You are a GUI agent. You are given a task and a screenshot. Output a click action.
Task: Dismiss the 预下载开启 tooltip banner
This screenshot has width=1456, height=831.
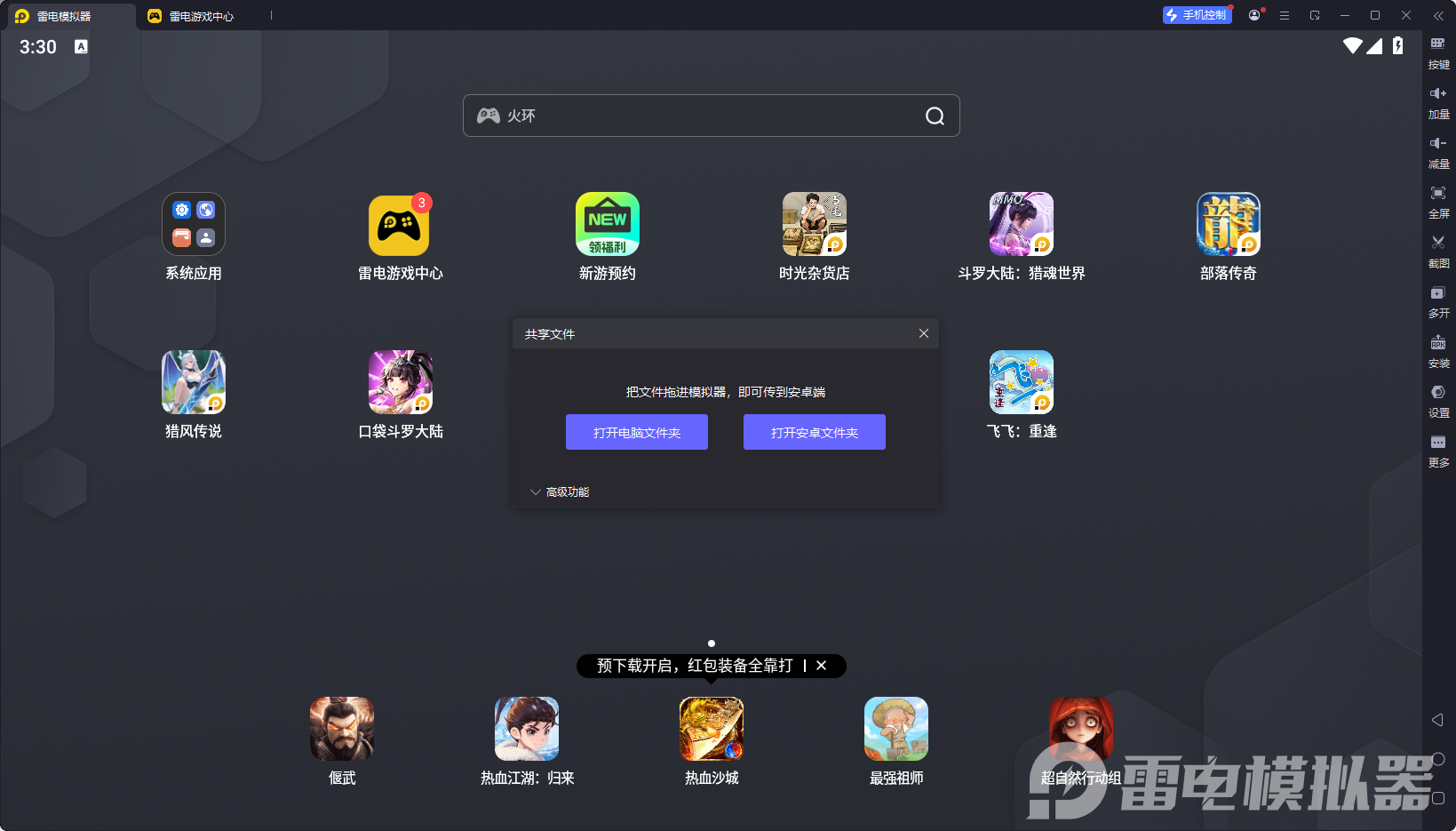pyautogui.click(x=822, y=665)
